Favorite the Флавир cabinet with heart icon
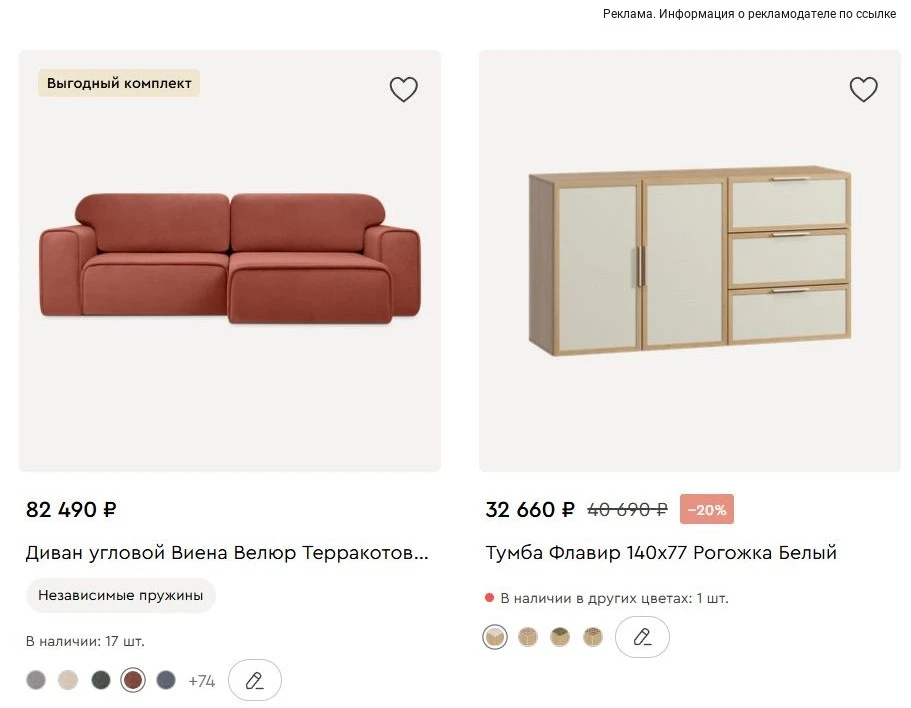The width and height of the screenshot is (911, 708). (x=863, y=89)
